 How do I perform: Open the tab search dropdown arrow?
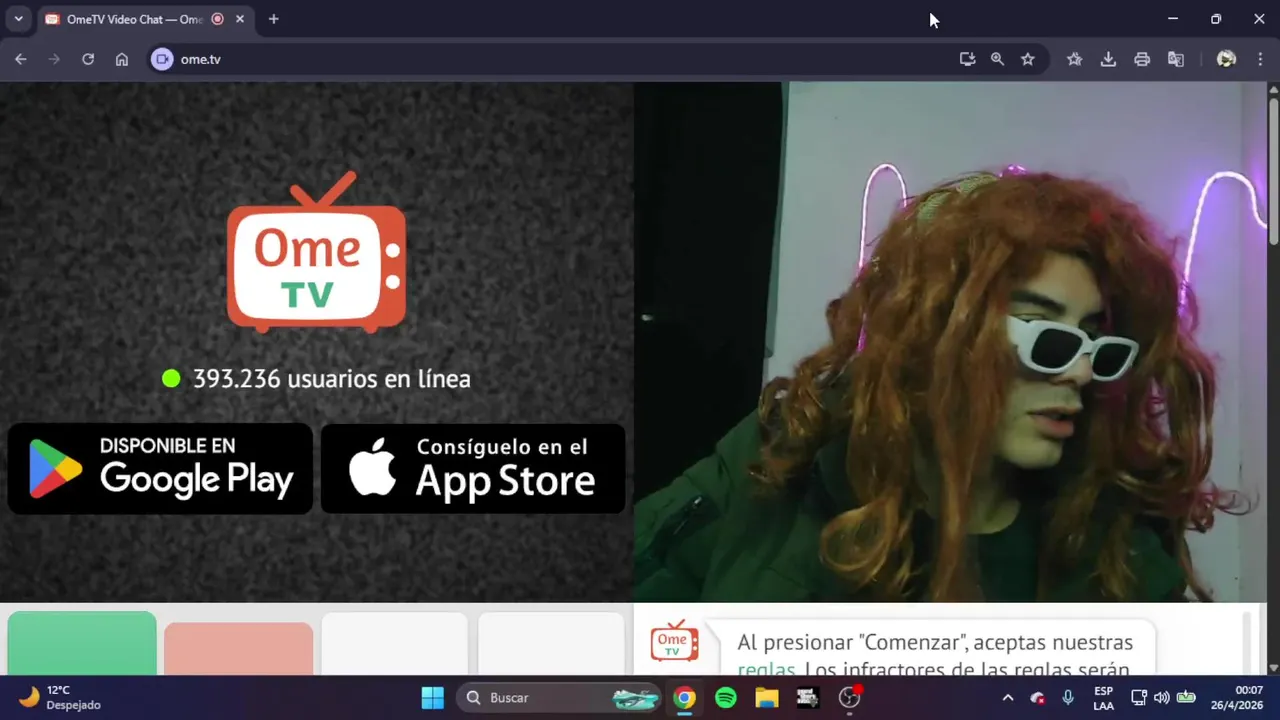(x=18, y=19)
